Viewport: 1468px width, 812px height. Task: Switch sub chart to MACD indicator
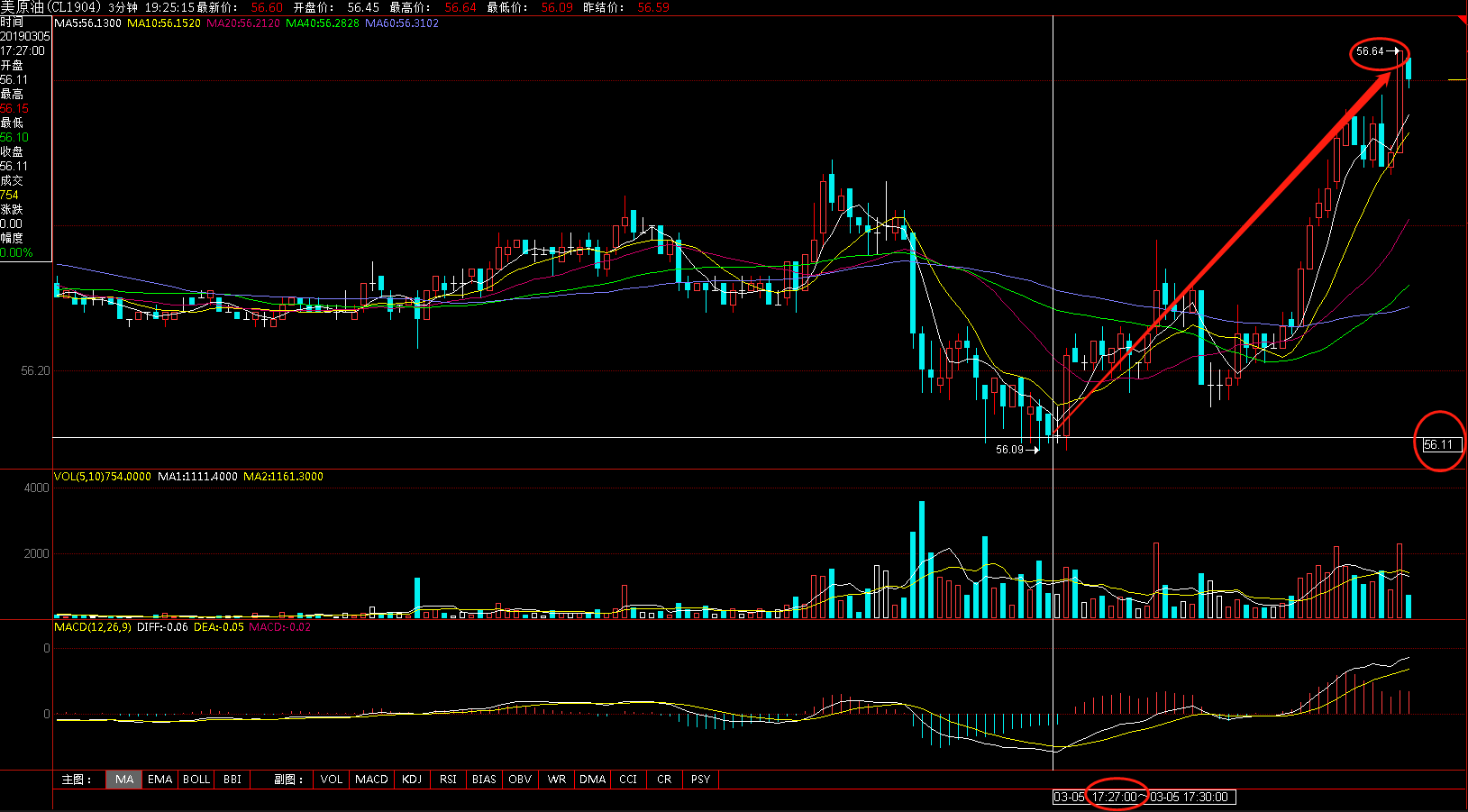click(371, 780)
